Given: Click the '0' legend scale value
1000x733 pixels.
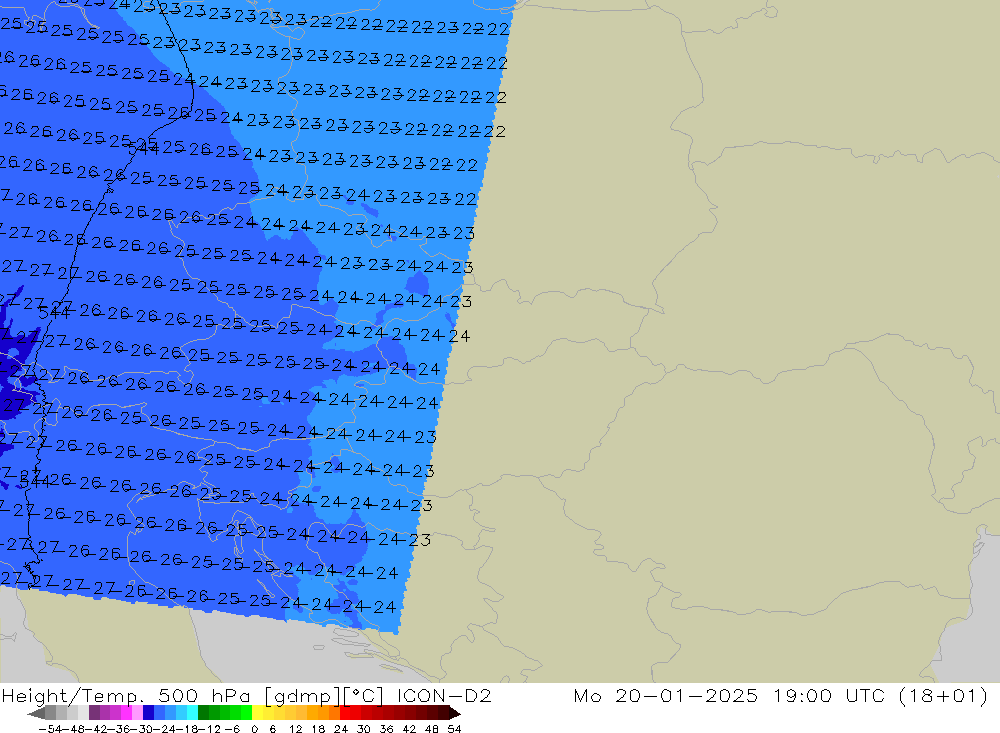Looking at the screenshot, I should point(254,729).
